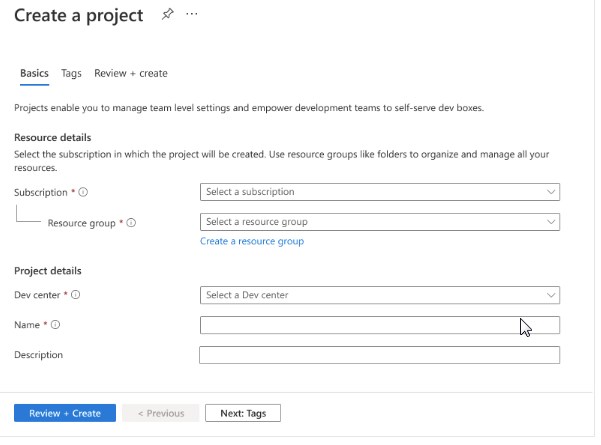Open the more options ellipsis menu
601x445 pixels.
192,15
